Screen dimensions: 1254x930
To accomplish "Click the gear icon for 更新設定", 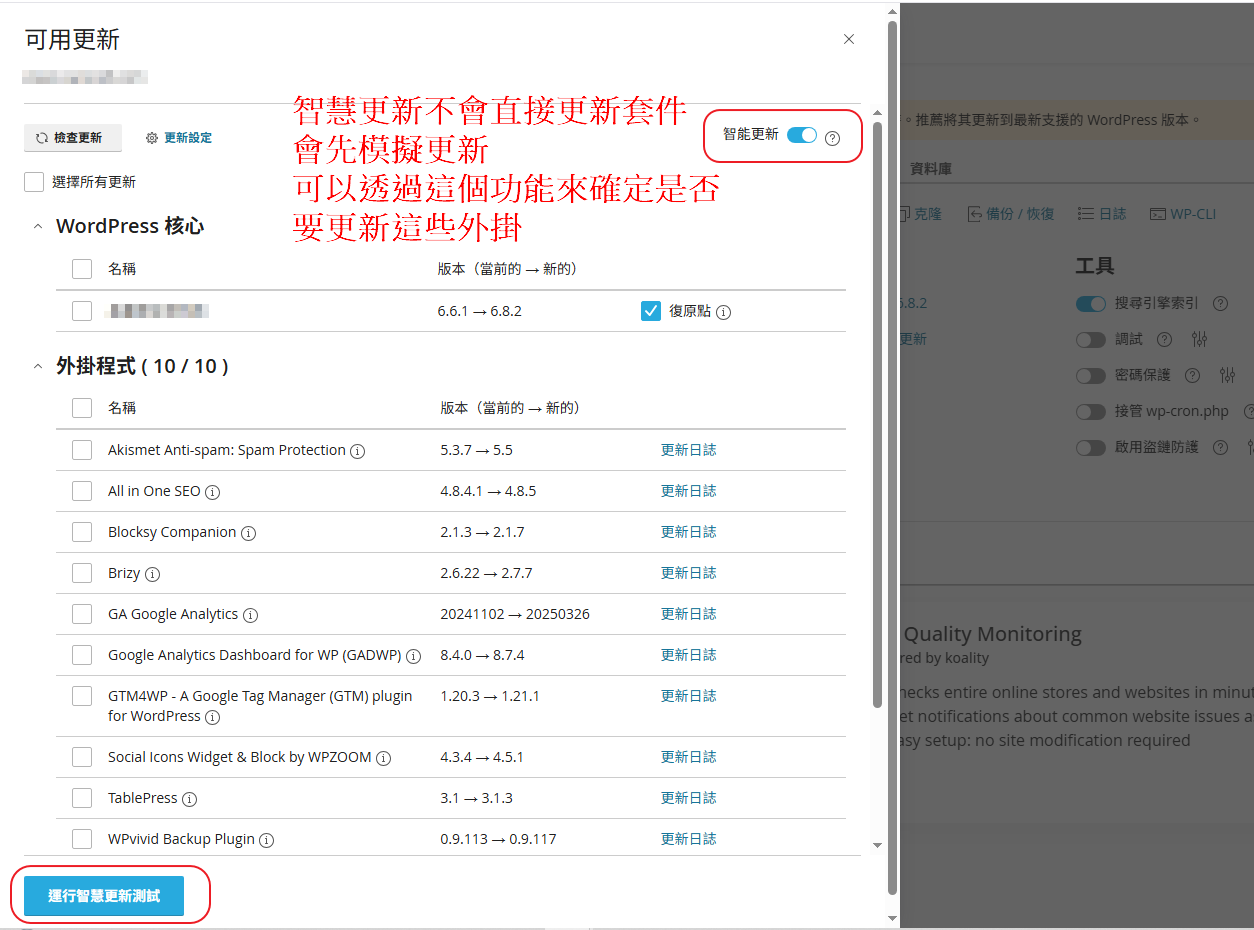I will [x=152, y=138].
